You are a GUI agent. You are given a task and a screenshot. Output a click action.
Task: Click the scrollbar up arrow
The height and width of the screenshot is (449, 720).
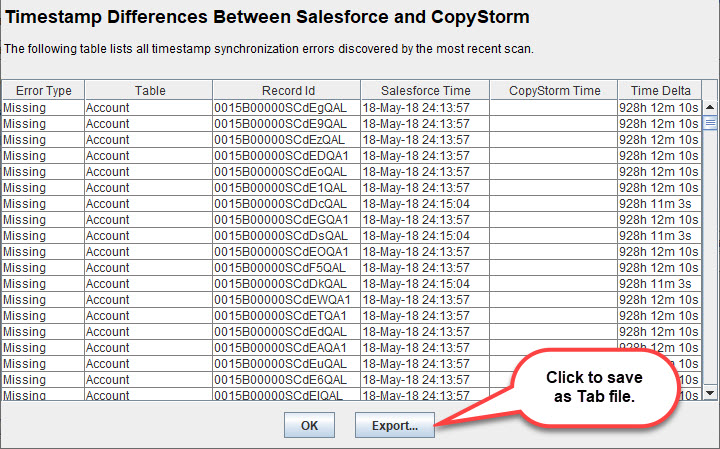coord(710,107)
